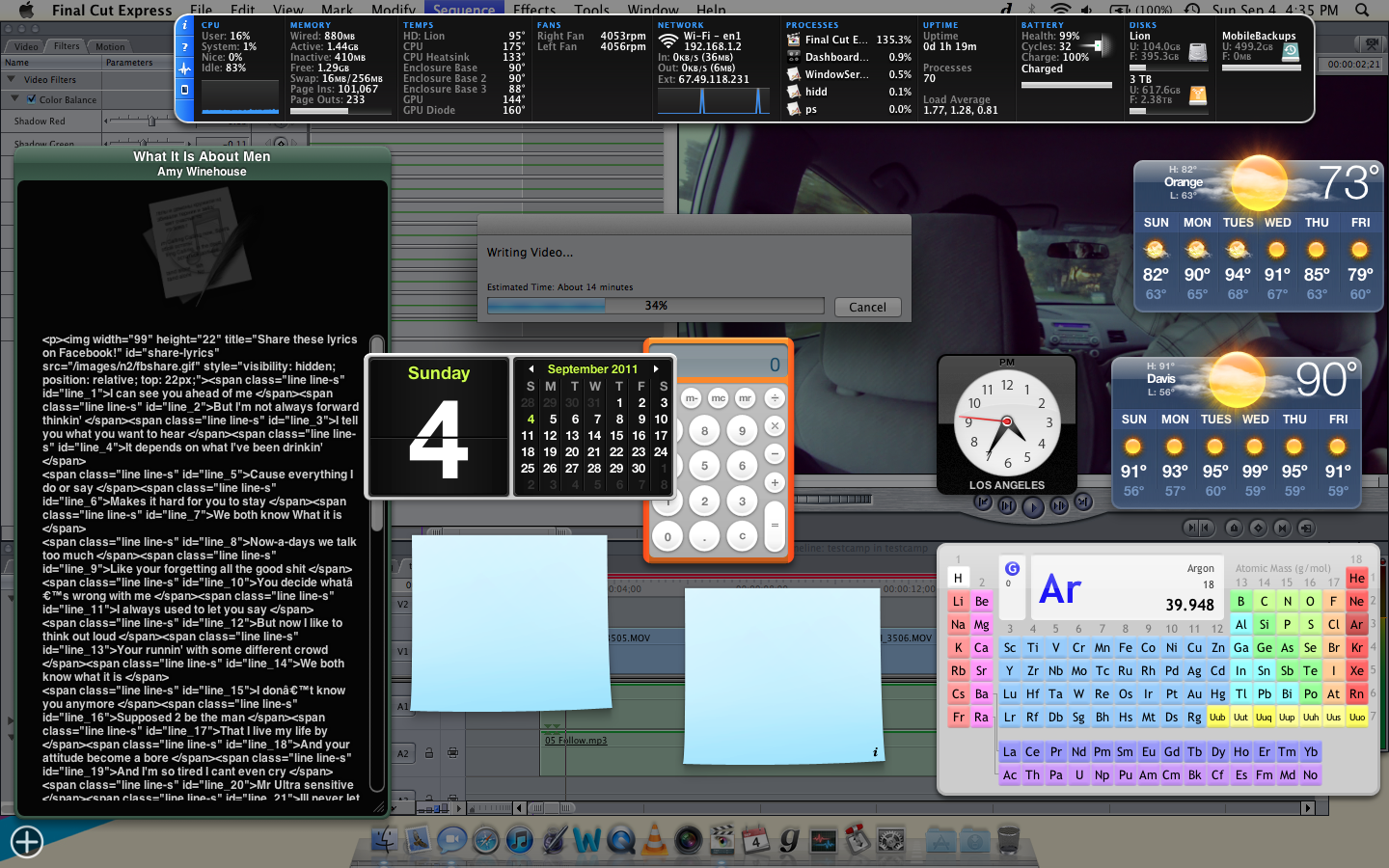Click the Writing Video progress bar

pos(656,306)
